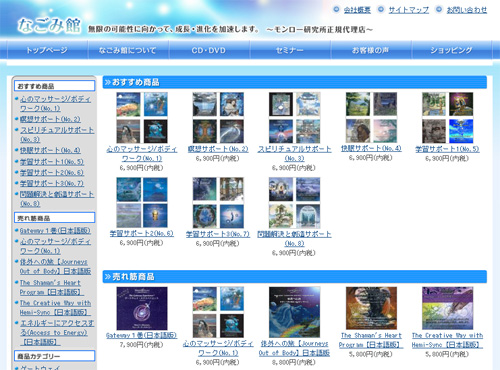The image size is (500, 370).
Task: Open sidebar link Gateway 1巻(日本語版)
Action: [55, 231]
